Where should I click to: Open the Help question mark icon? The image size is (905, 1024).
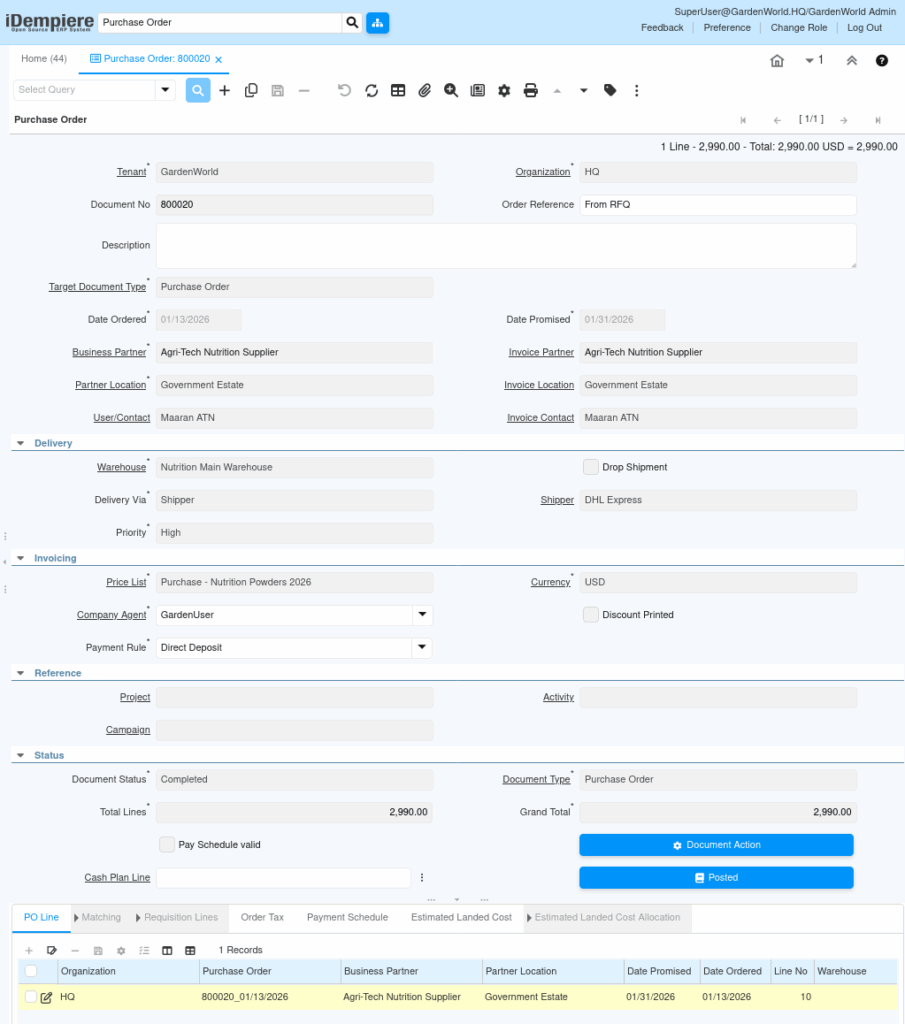tap(881, 61)
